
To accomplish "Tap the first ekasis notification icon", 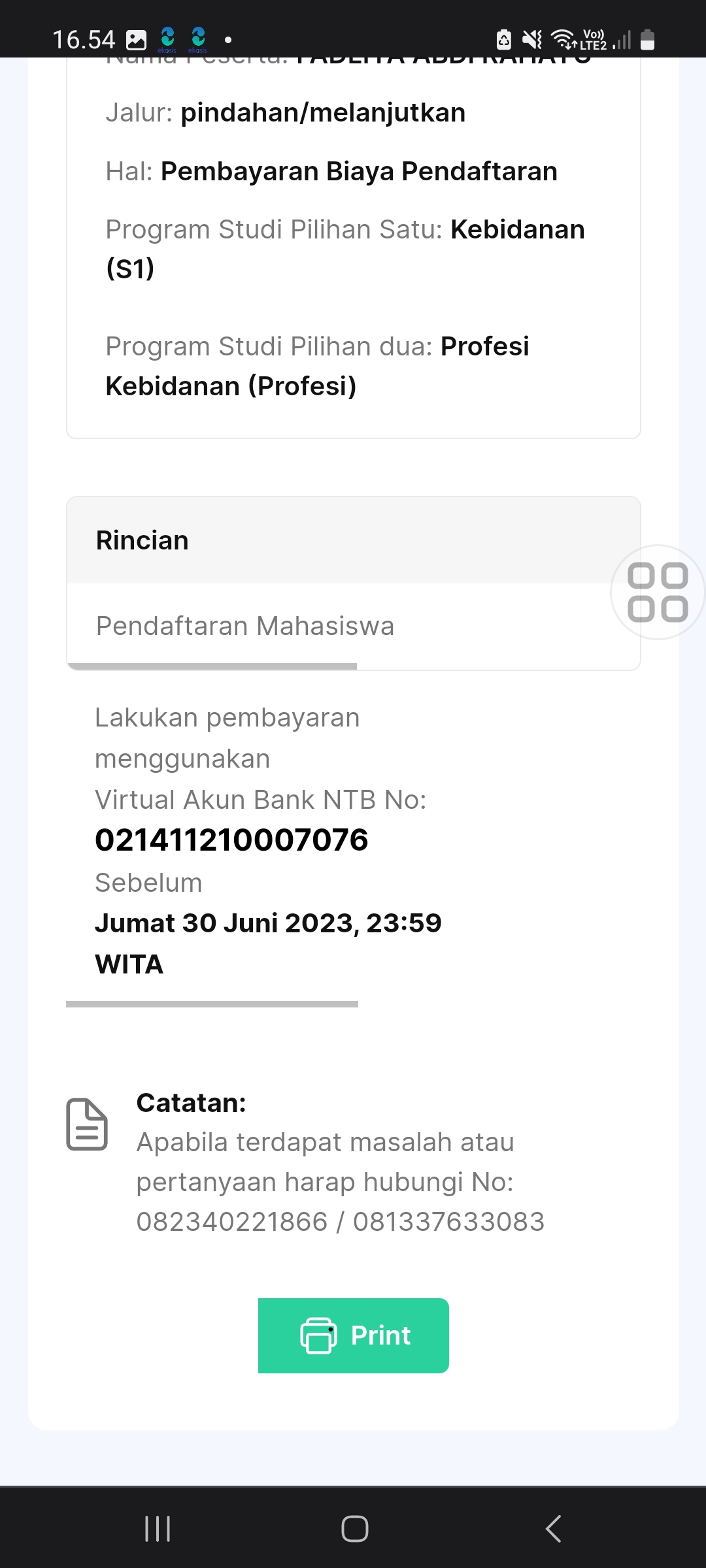I will [168, 39].
